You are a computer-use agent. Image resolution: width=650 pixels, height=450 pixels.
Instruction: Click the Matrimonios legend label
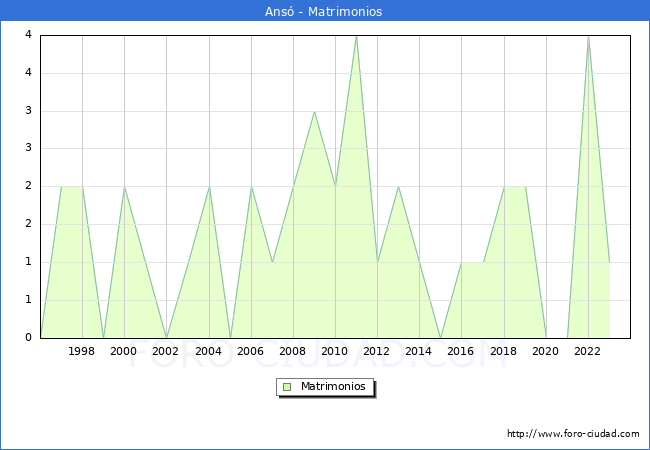point(333,386)
